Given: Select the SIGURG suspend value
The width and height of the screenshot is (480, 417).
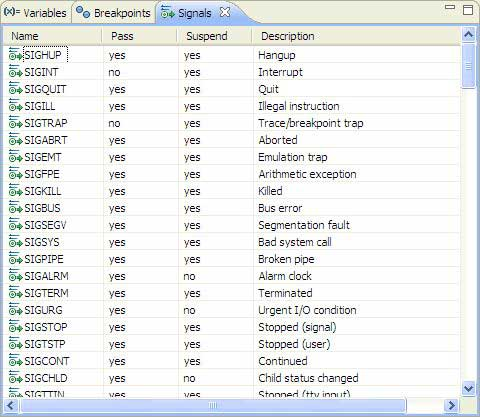Looking at the screenshot, I should coord(189,310).
